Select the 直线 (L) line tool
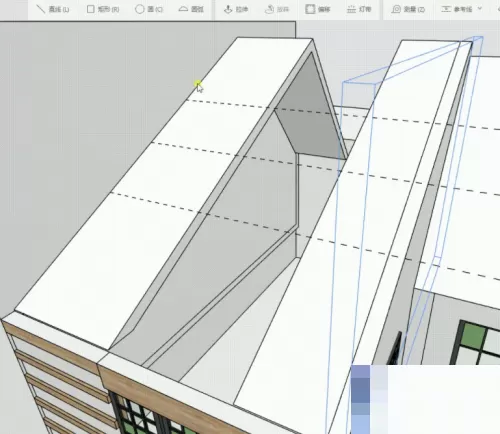 (52, 9)
